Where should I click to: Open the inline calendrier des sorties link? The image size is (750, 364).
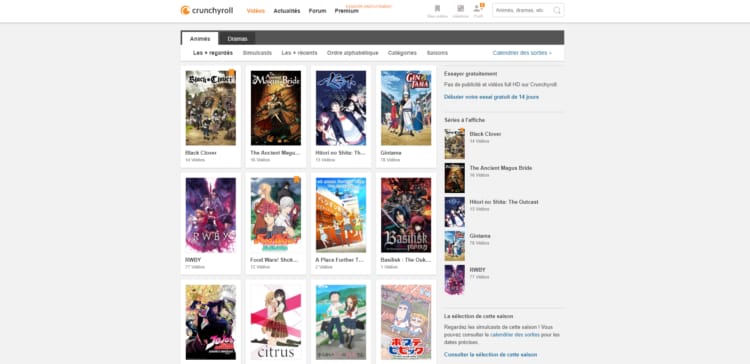click(515, 335)
